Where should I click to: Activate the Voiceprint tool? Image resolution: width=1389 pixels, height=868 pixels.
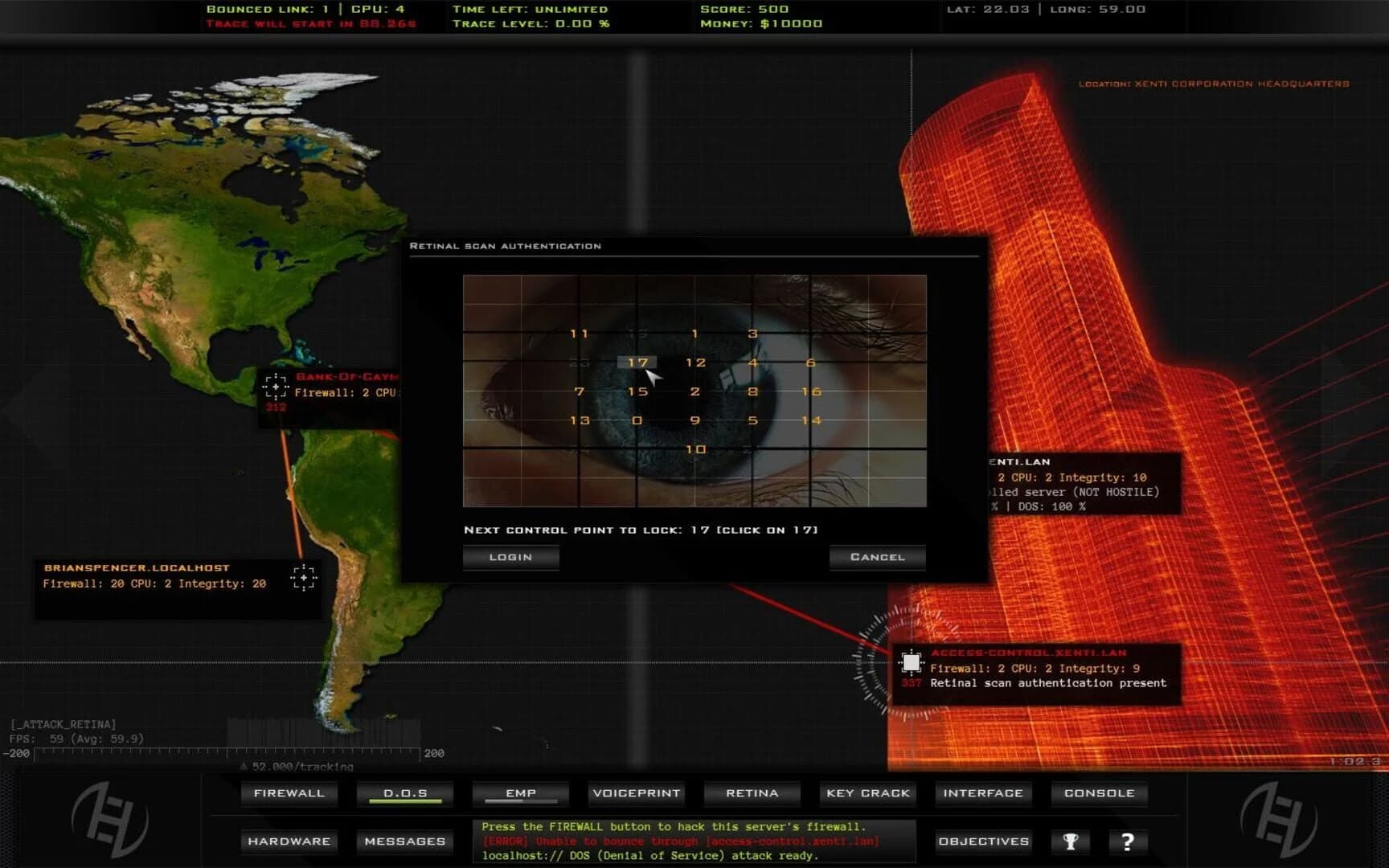pos(636,793)
